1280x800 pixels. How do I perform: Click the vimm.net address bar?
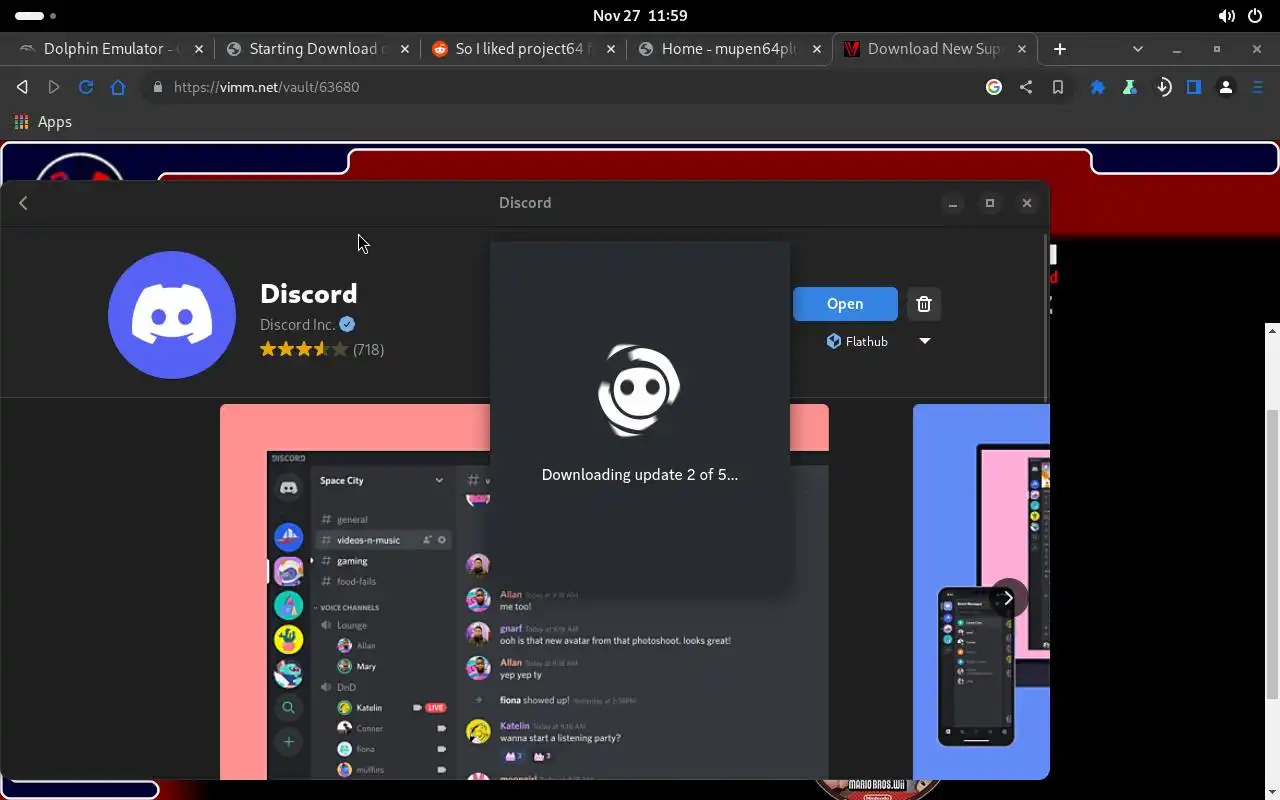click(x=560, y=87)
